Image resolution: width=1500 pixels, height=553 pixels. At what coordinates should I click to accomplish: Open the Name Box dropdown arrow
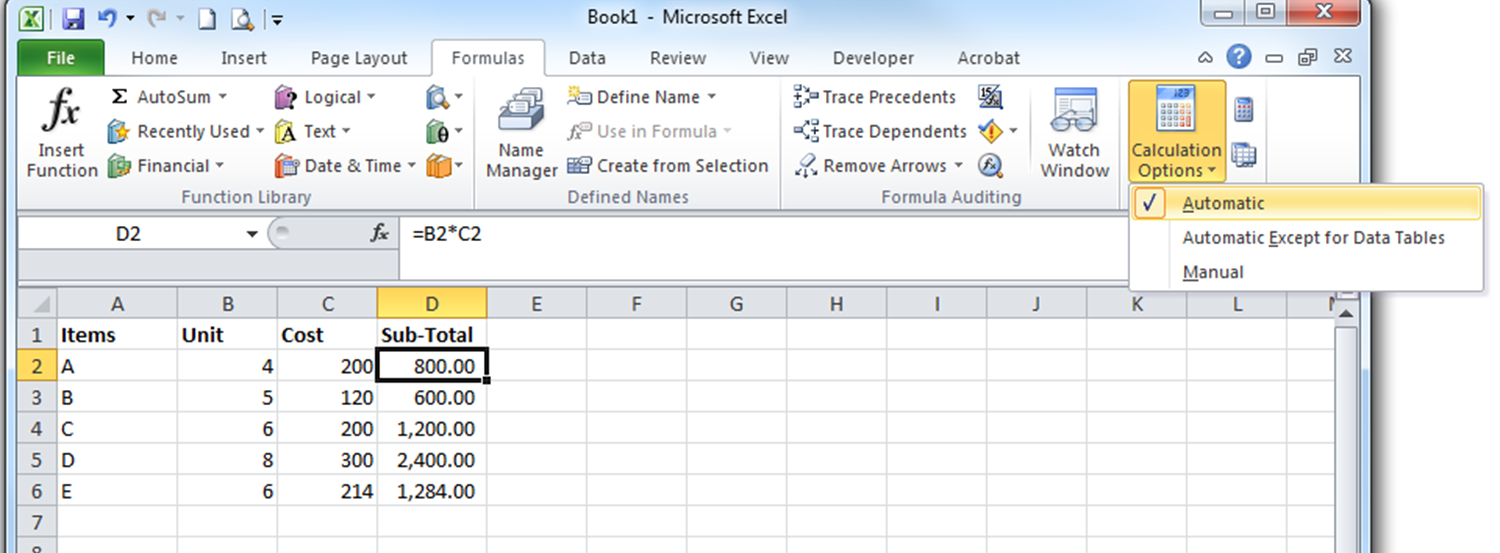click(252, 234)
